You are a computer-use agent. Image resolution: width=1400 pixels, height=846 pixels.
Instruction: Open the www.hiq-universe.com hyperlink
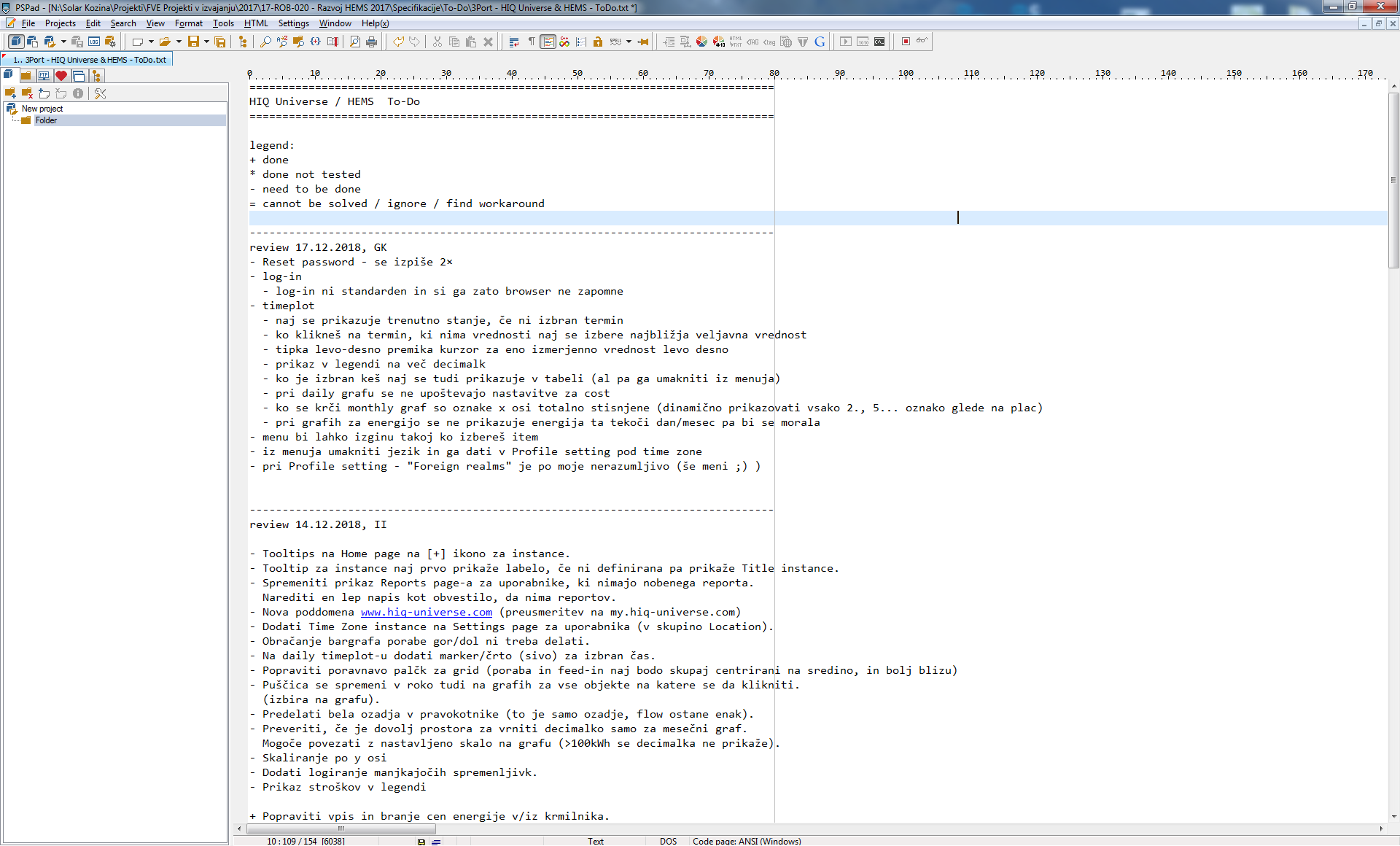click(426, 612)
